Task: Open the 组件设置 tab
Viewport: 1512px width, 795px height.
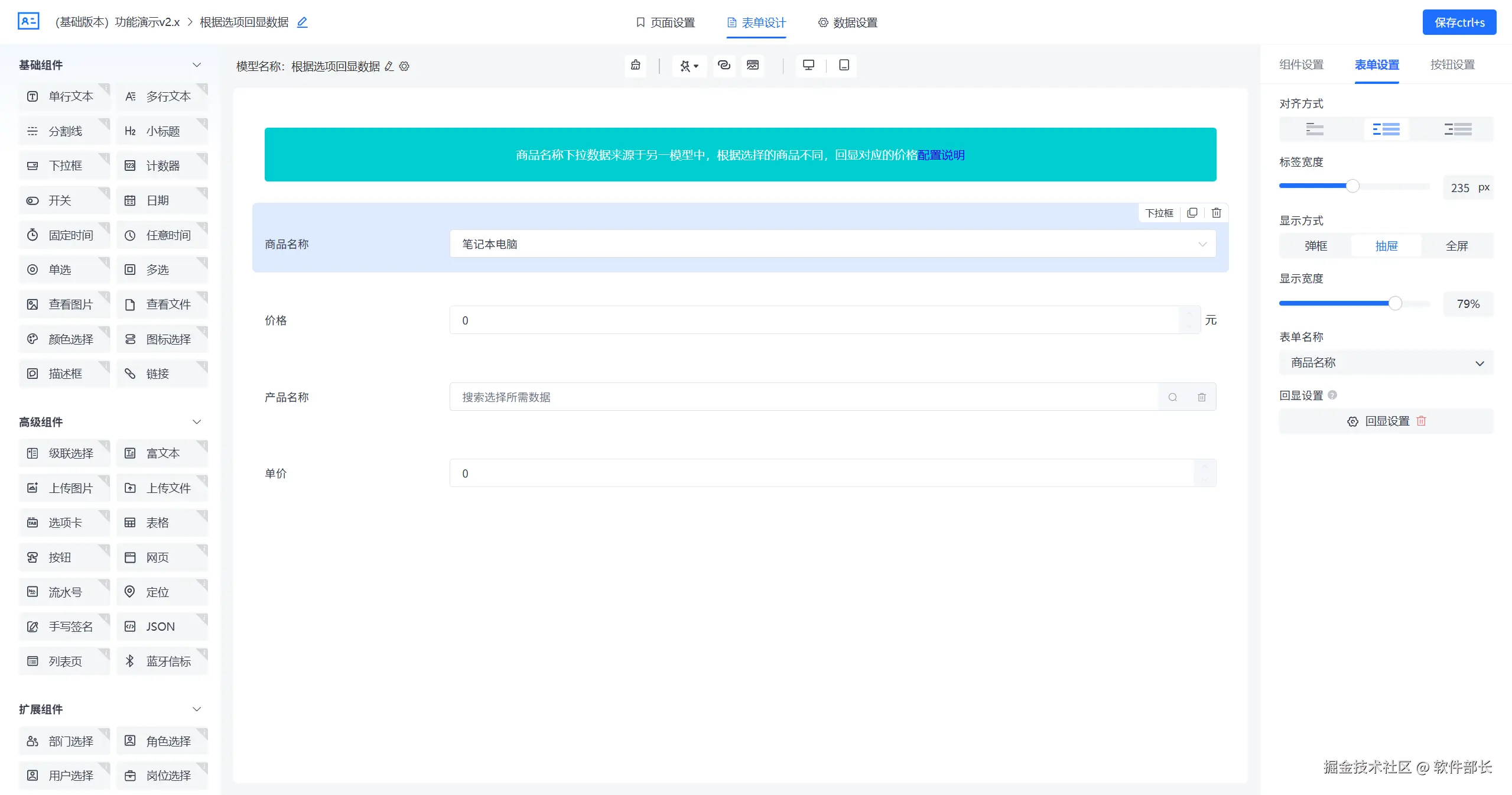Action: [x=1301, y=65]
